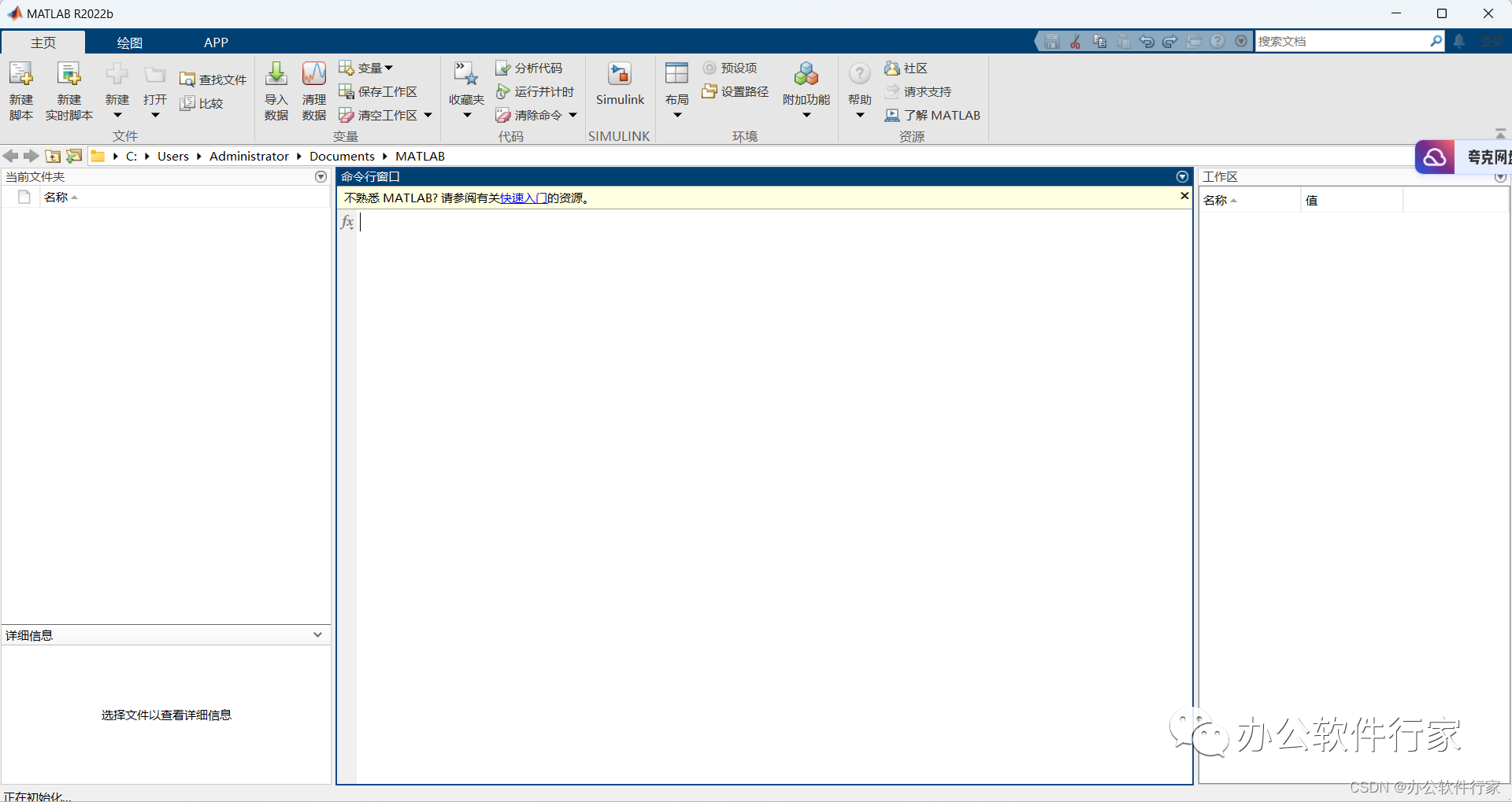This screenshot has width=1512, height=802.
Task: Click 运行并计时 (Run and Time)
Action: [x=535, y=91]
